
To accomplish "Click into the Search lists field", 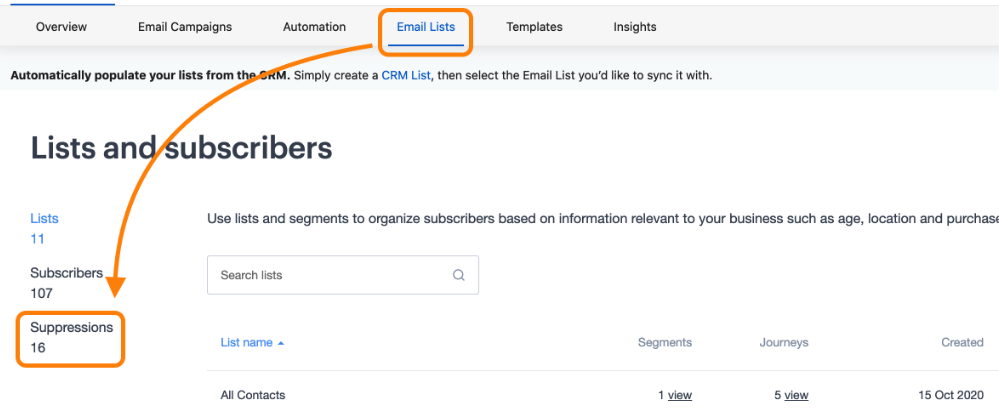I will coord(343,275).
